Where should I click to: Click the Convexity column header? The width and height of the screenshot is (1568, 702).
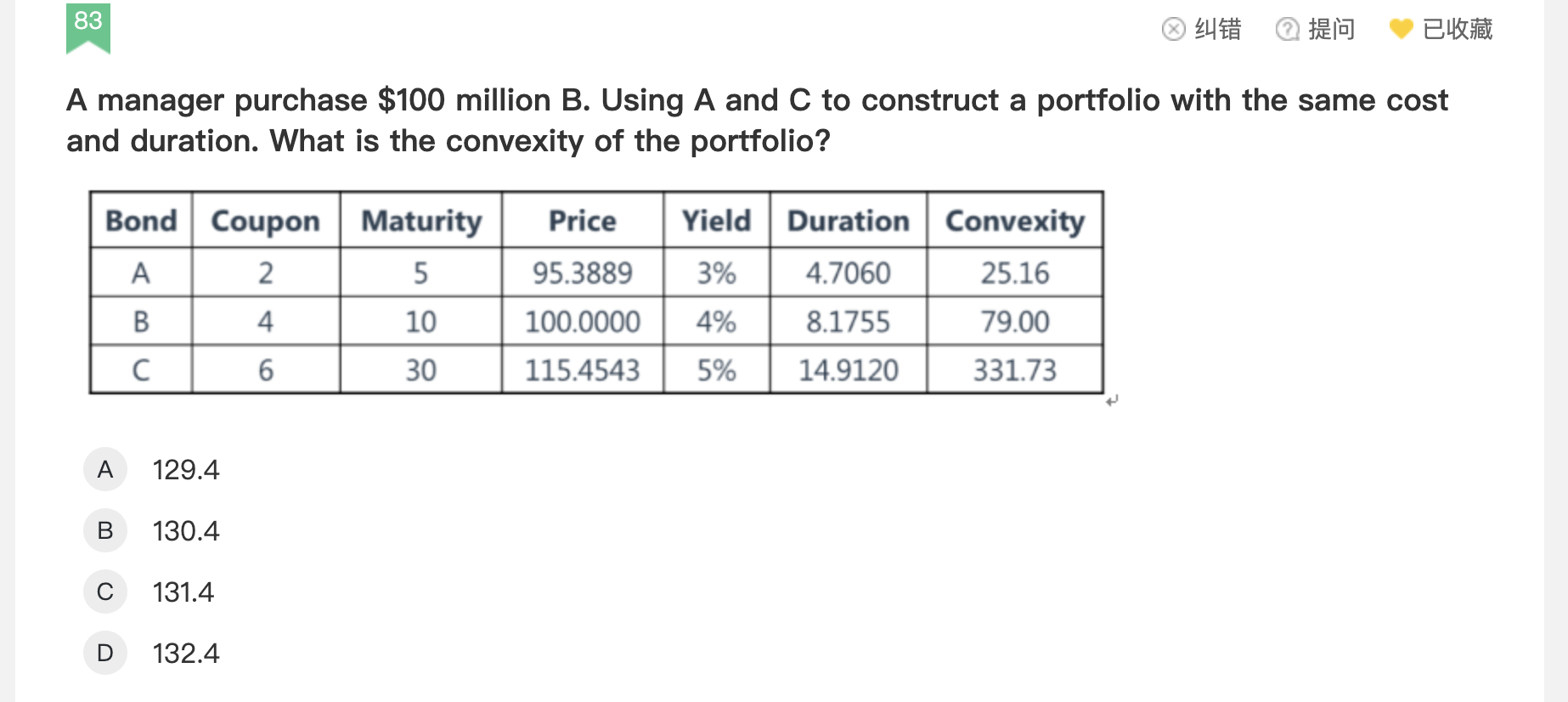1015,221
